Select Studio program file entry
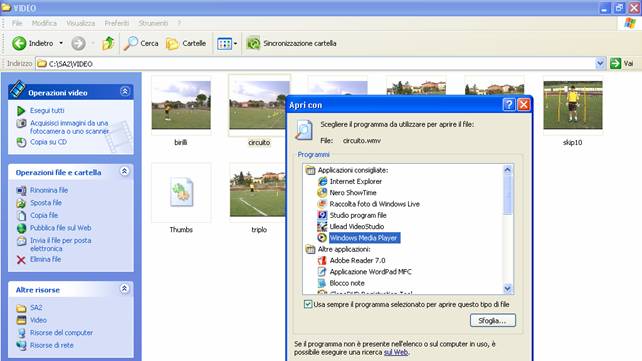The image size is (642, 361). point(358,215)
